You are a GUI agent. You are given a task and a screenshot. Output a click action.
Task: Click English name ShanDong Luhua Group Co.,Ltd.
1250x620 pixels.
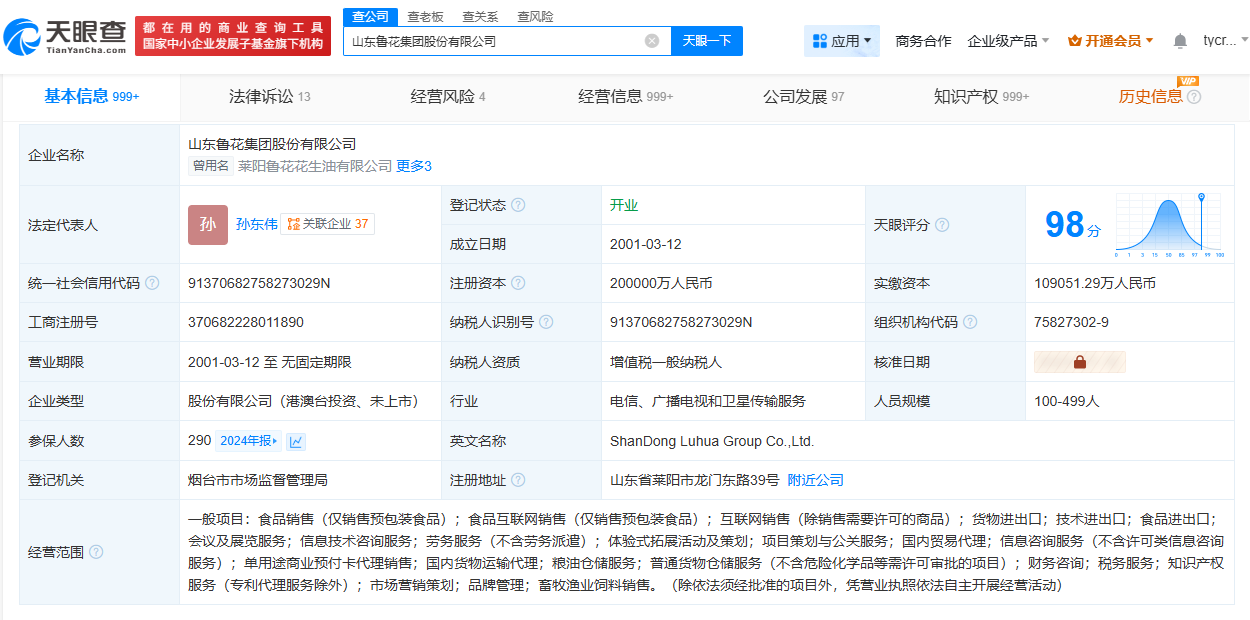pyautogui.click(x=712, y=441)
